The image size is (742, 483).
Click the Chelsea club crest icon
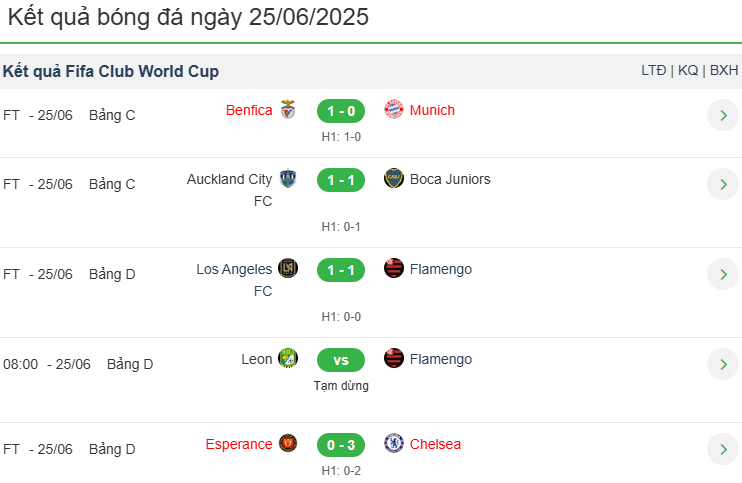click(394, 443)
